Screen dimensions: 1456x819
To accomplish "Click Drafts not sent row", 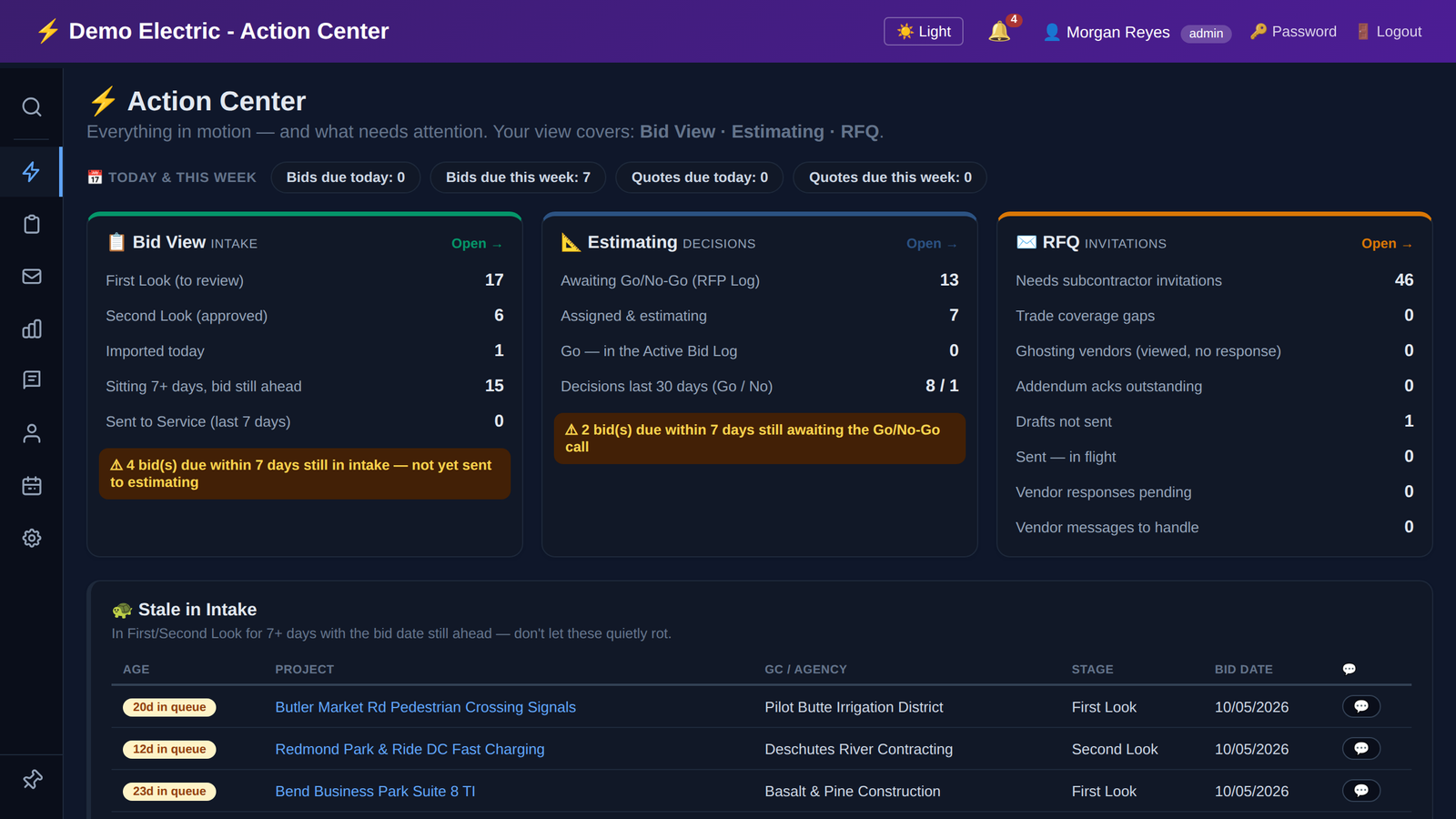I will click(1215, 421).
